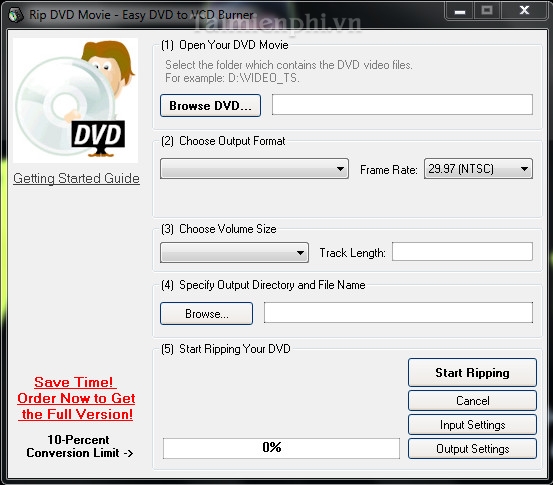Viewport: 553px width, 485px height.
Task: Open the Volume Size dropdown
Action: coord(234,253)
